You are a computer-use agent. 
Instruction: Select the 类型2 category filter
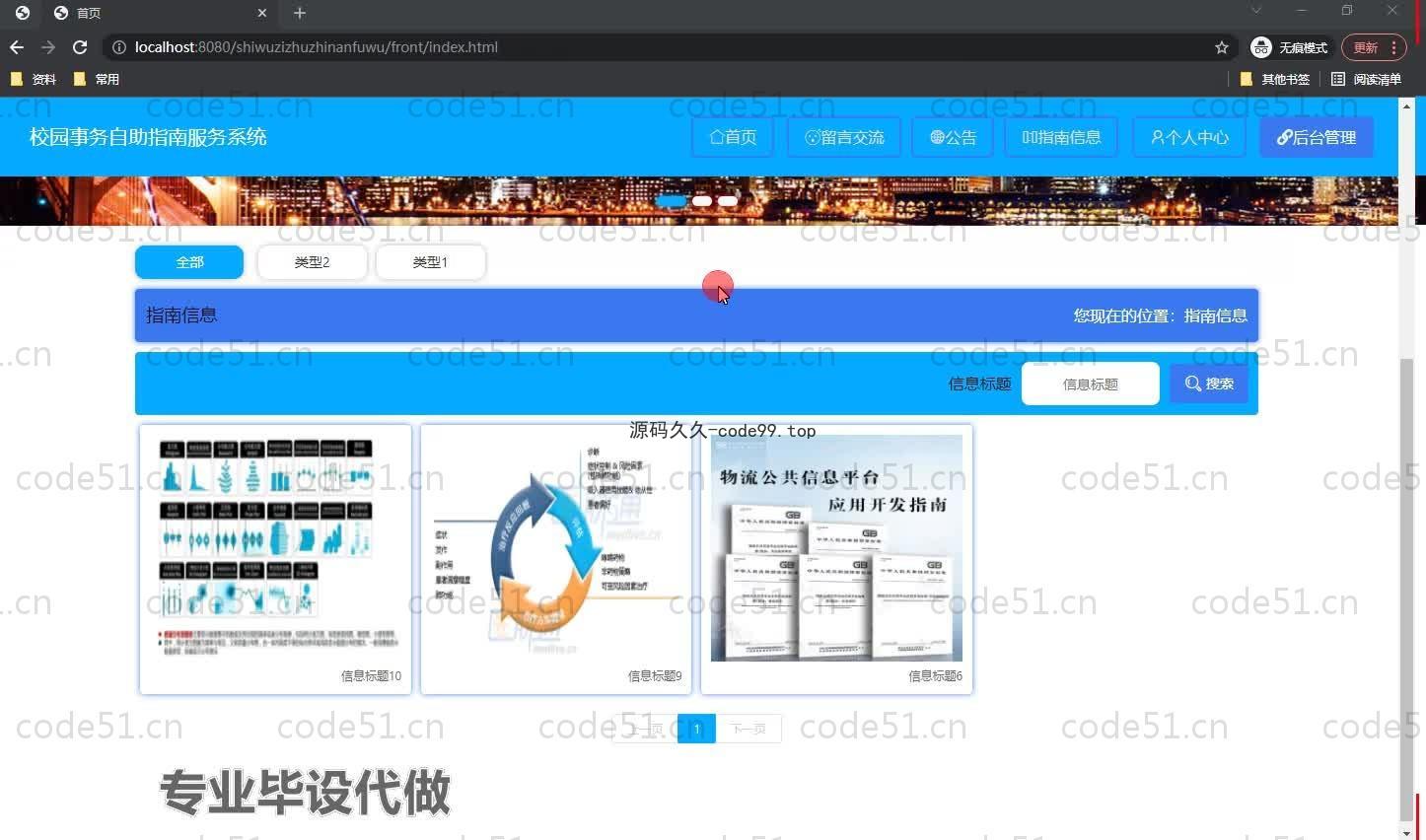pyautogui.click(x=312, y=262)
